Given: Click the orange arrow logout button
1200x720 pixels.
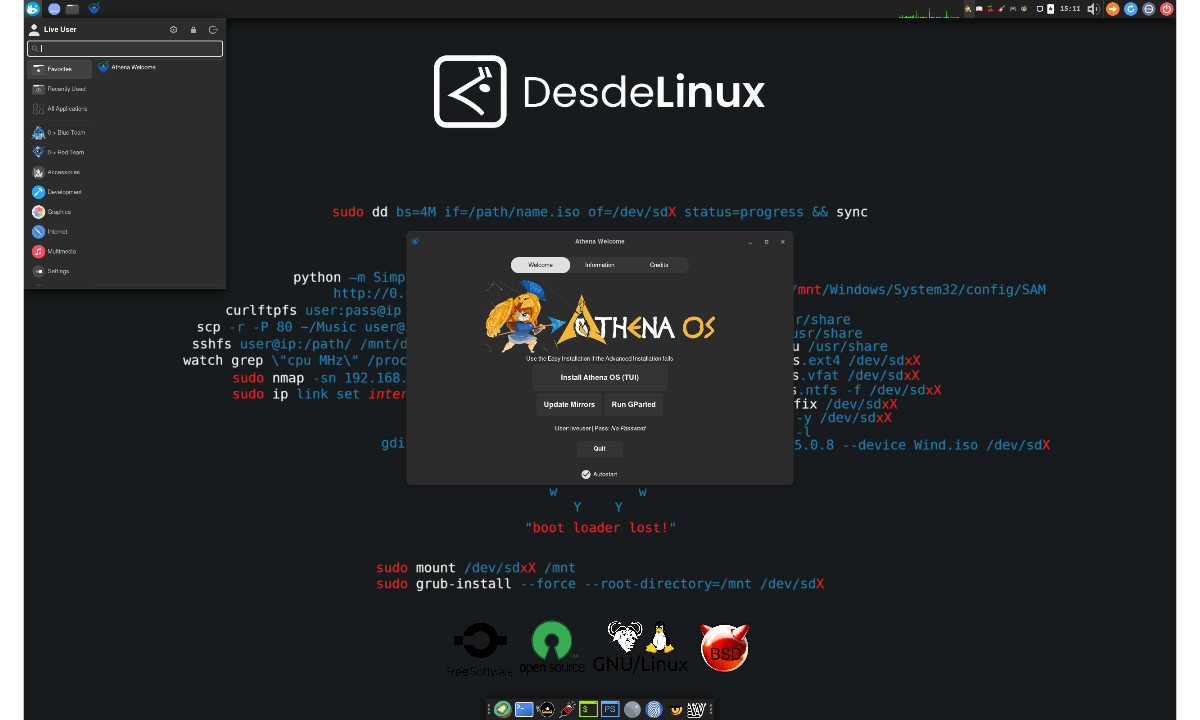Looking at the screenshot, I should coord(1113,9).
